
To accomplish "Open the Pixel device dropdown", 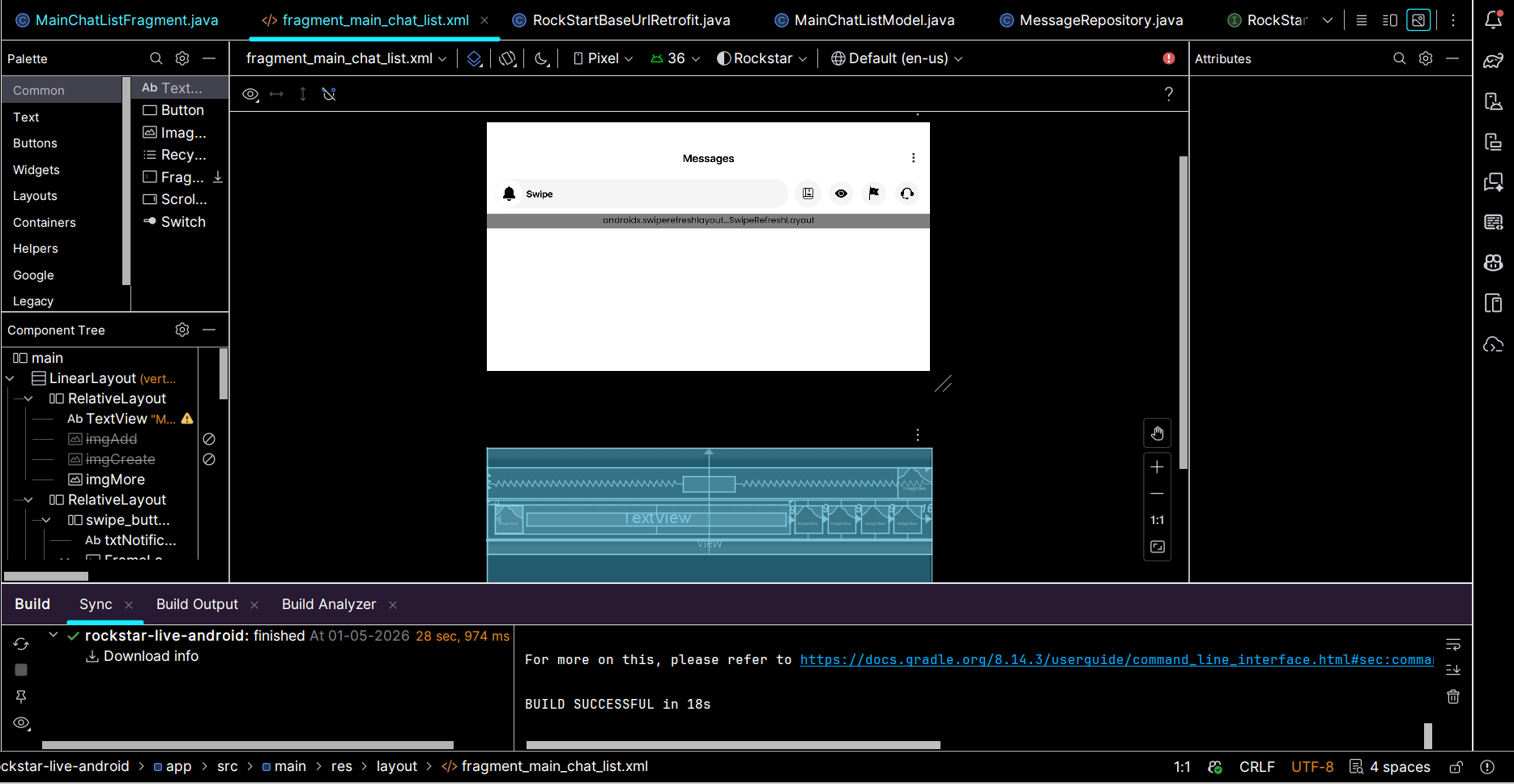I will coord(603,58).
